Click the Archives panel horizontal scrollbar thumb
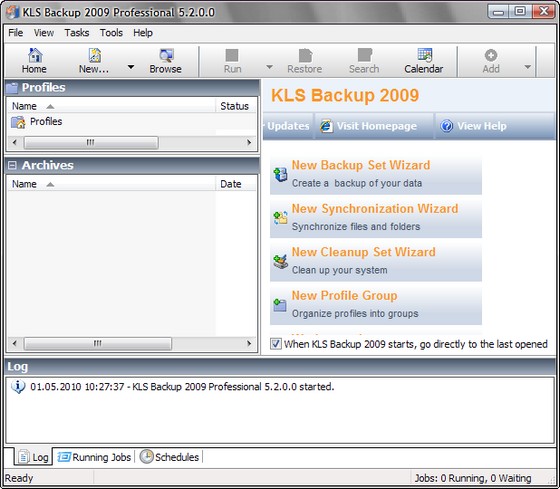This screenshot has height=489, width=560. tap(98, 344)
